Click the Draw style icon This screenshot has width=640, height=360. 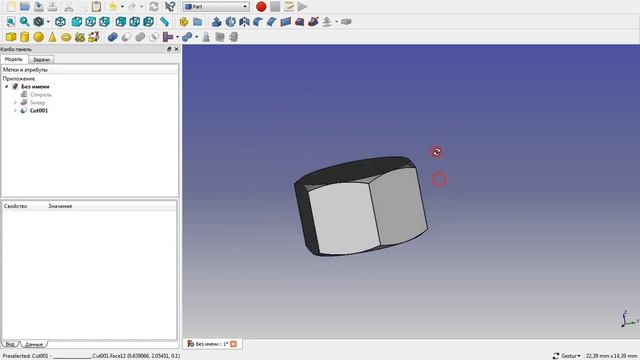(39, 22)
